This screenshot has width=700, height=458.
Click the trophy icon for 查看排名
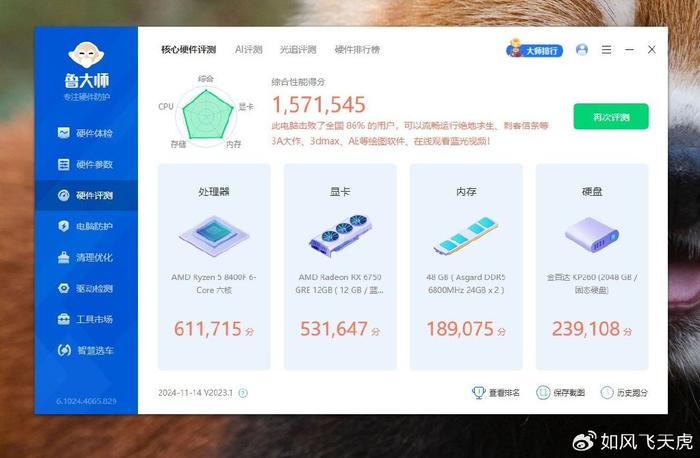479,392
